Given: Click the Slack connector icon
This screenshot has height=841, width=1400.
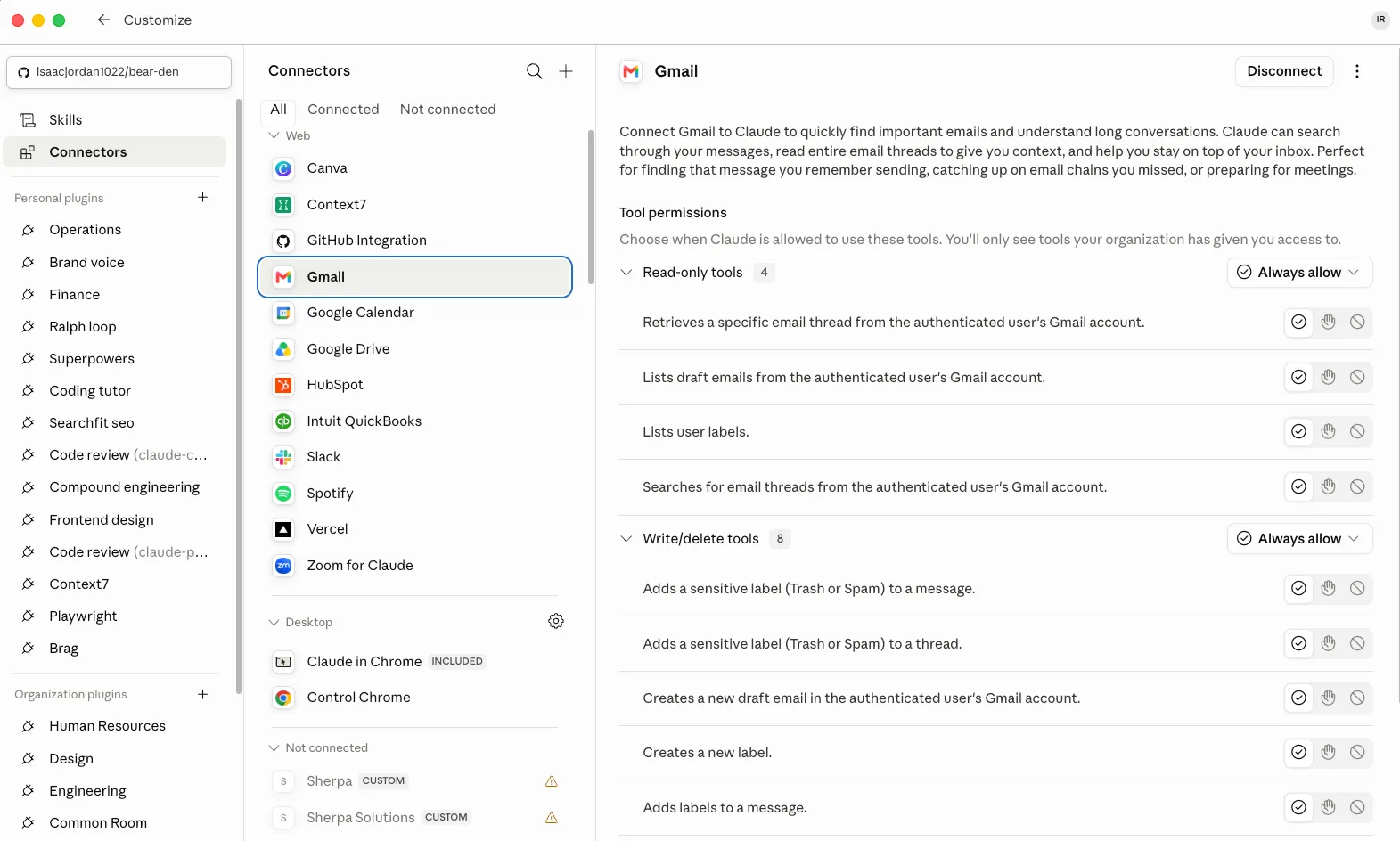Looking at the screenshot, I should (283, 457).
